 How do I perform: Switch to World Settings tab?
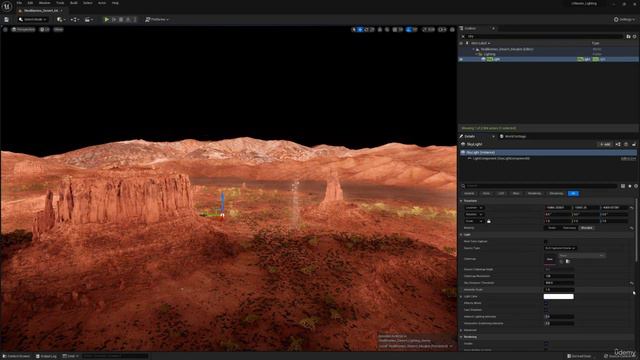point(513,136)
